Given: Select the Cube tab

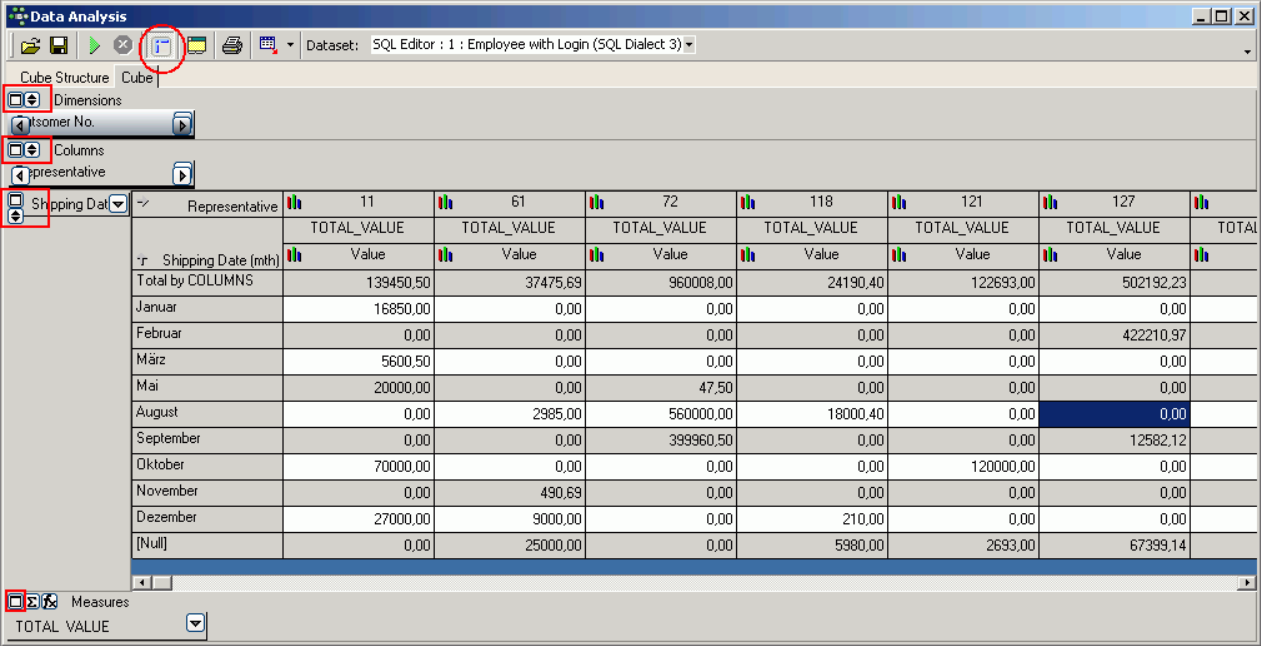Looking at the screenshot, I should click(137, 78).
